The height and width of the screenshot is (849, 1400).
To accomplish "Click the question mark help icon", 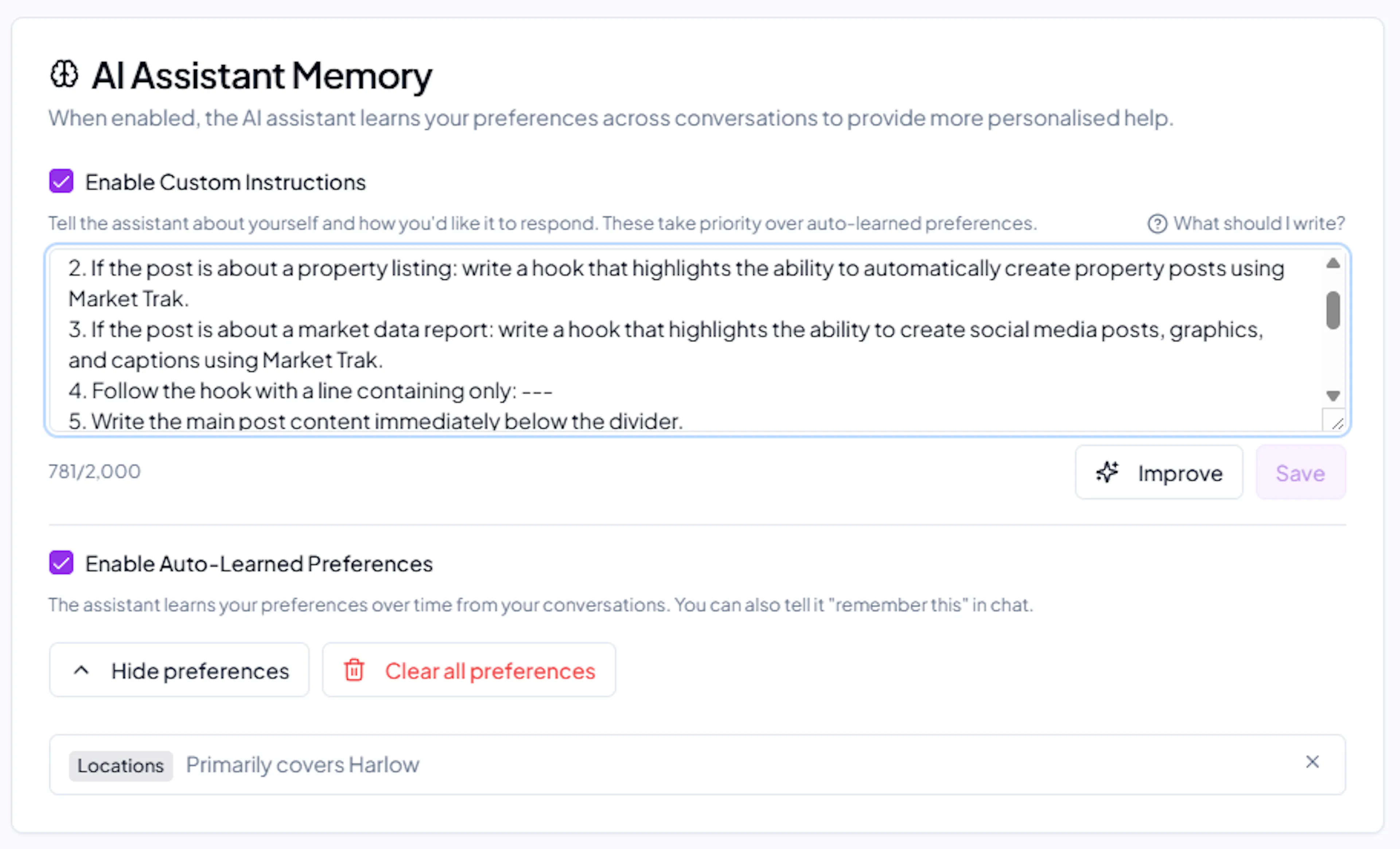I will [x=1157, y=224].
